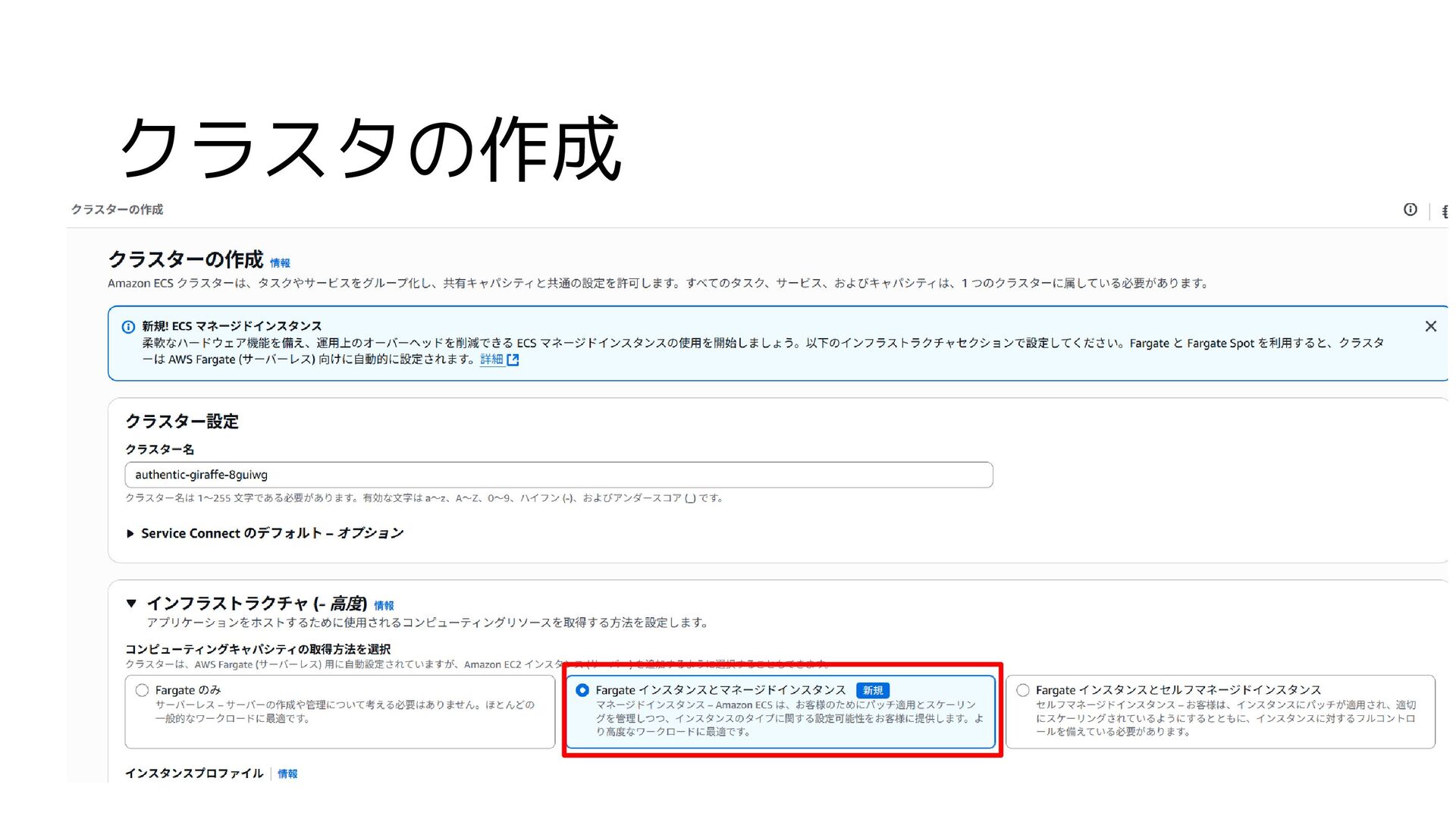Click the info circle icon at top right

(1410, 209)
